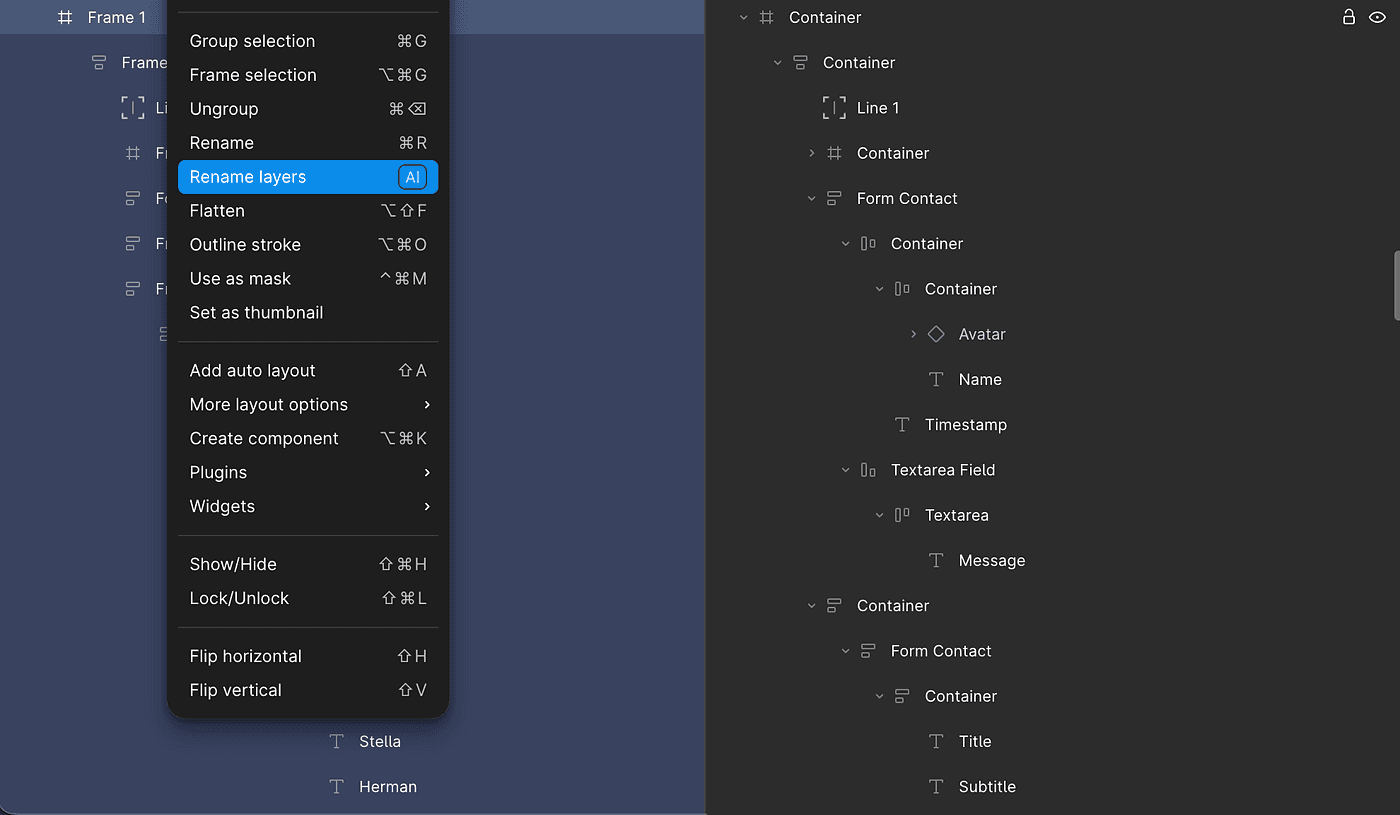Select the Textarea Field layer name

pyautogui.click(x=943, y=469)
